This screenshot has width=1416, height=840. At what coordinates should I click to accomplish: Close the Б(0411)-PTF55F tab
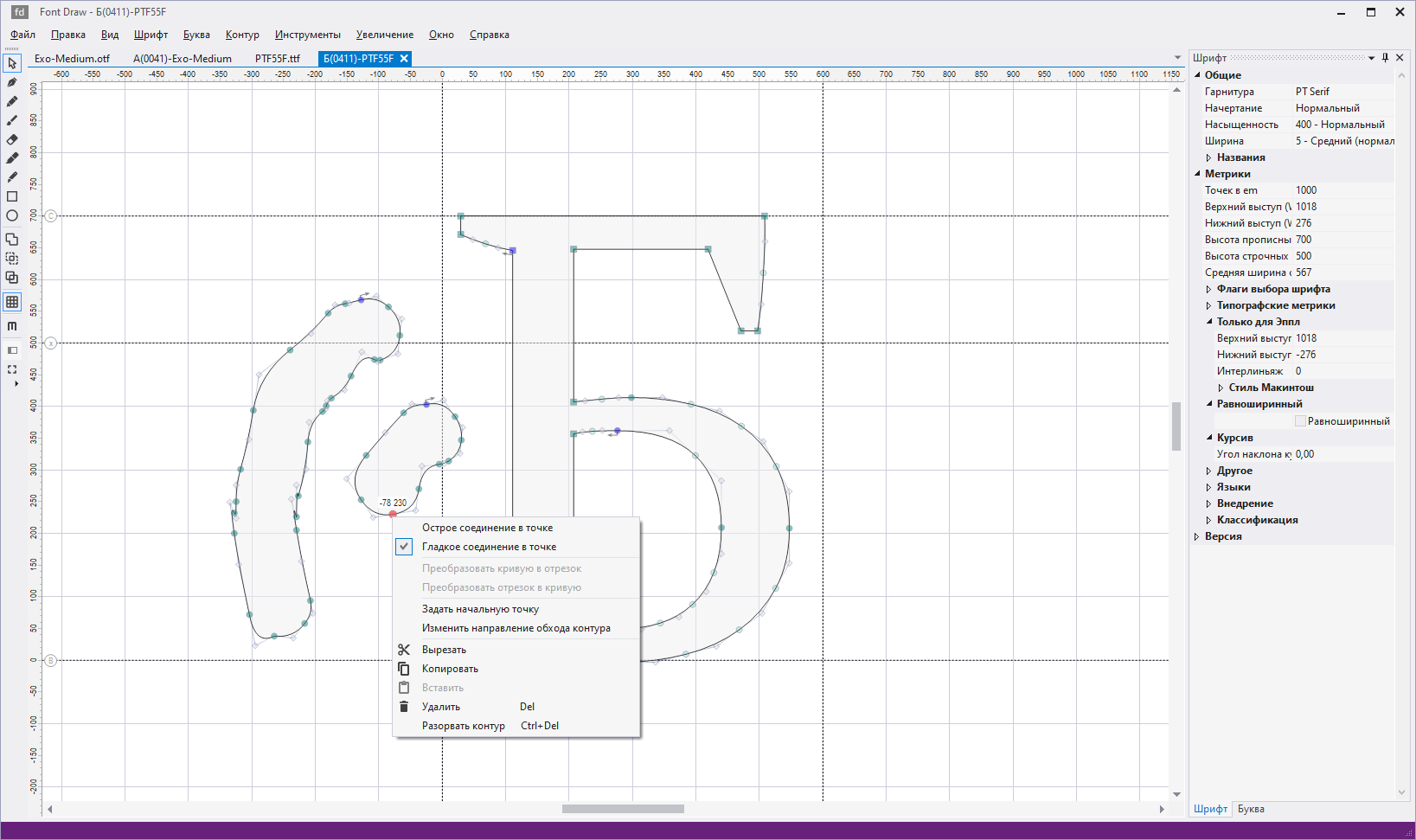[404, 59]
